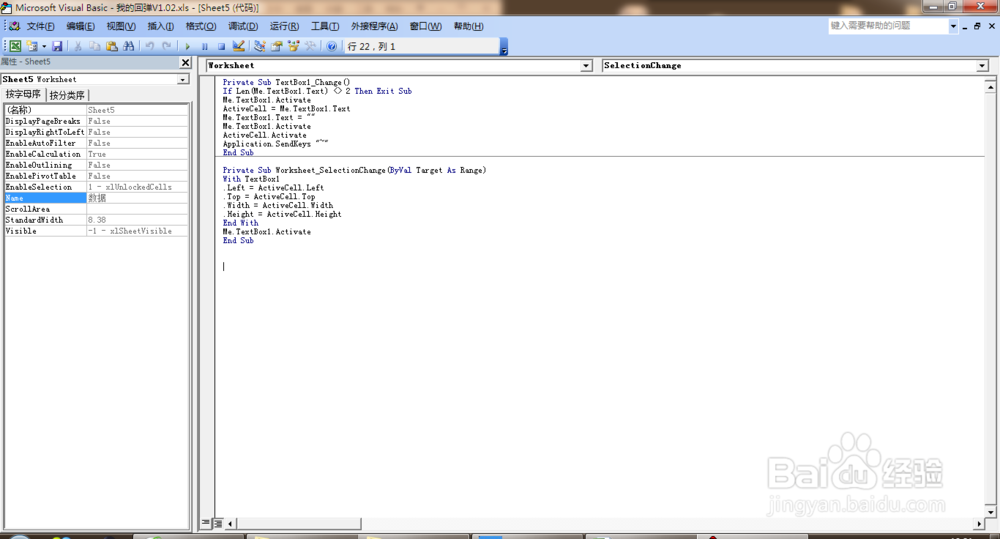Select the EnablePivotTable property
This screenshot has width=1000, height=539.
[x=96, y=176]
